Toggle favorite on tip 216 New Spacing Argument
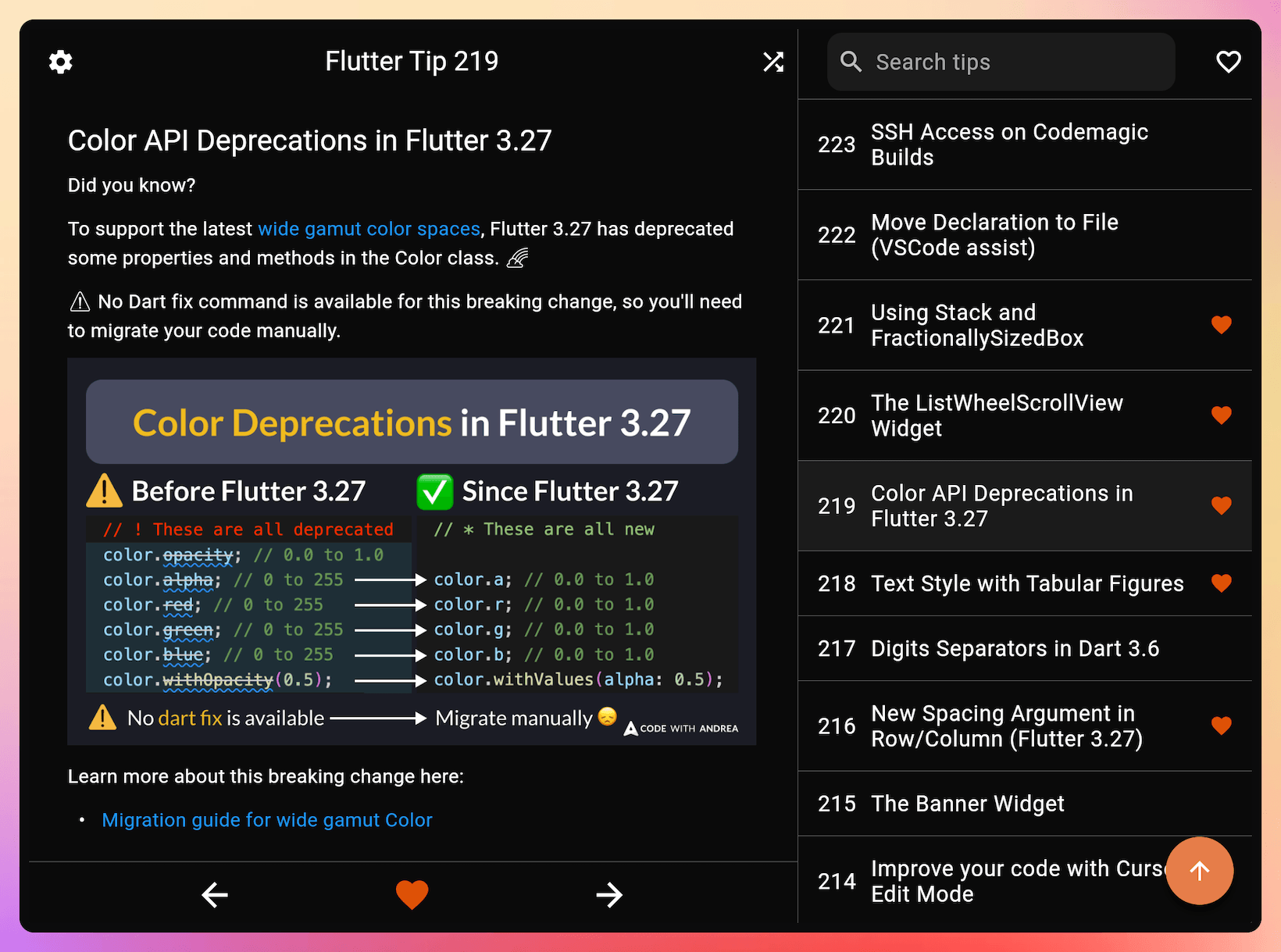 [1221, 726]
